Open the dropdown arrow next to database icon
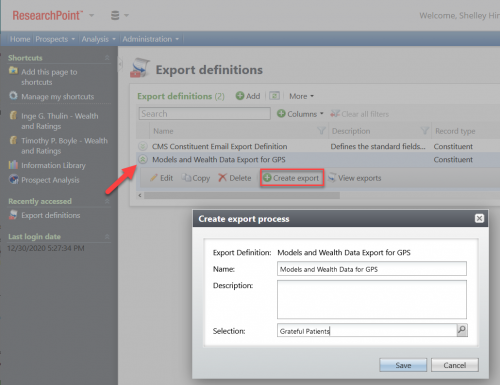This screenshot has width=500, height=385. pos(126,15)
